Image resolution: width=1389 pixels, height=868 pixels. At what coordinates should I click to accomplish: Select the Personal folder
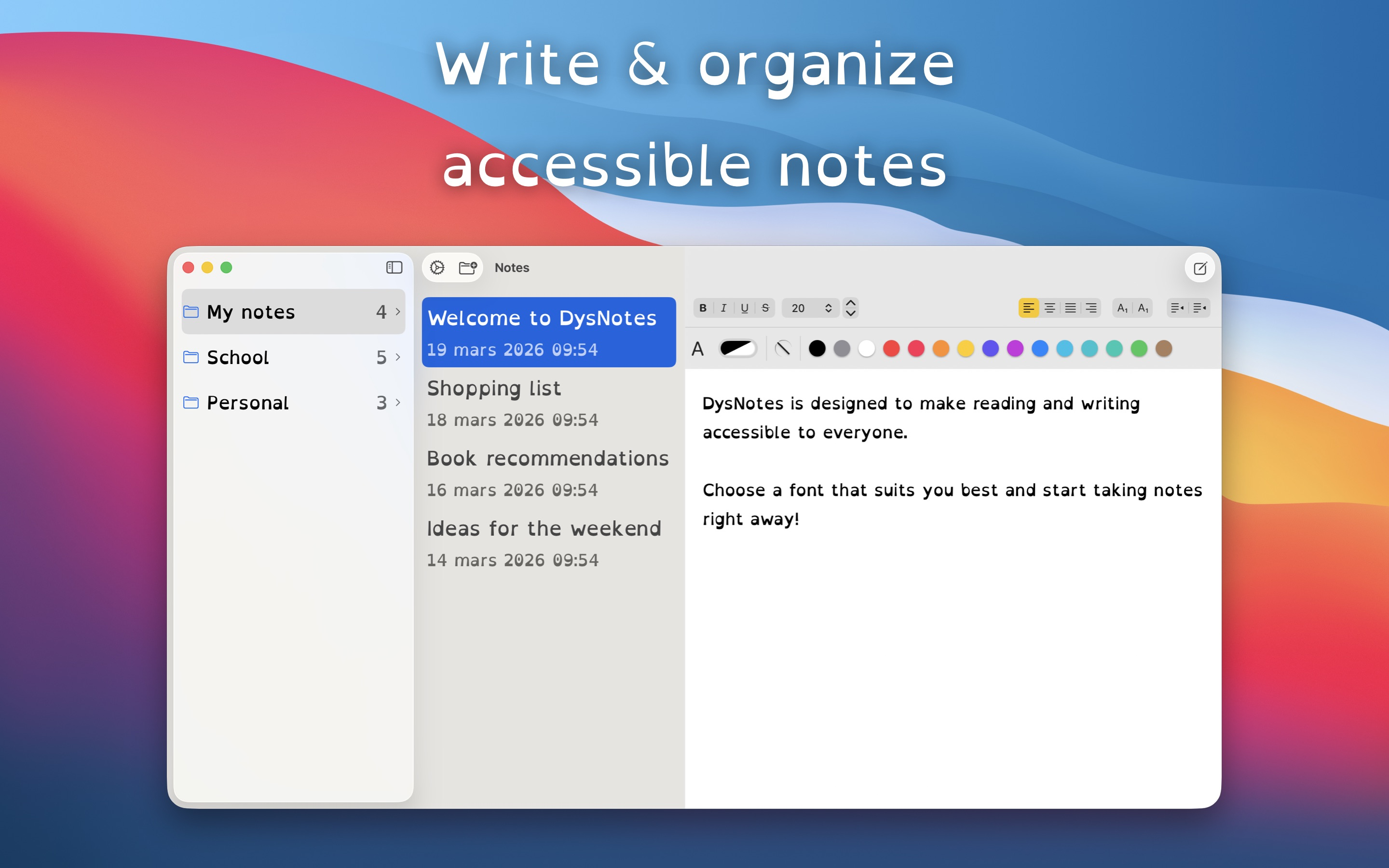coord(293,403)
